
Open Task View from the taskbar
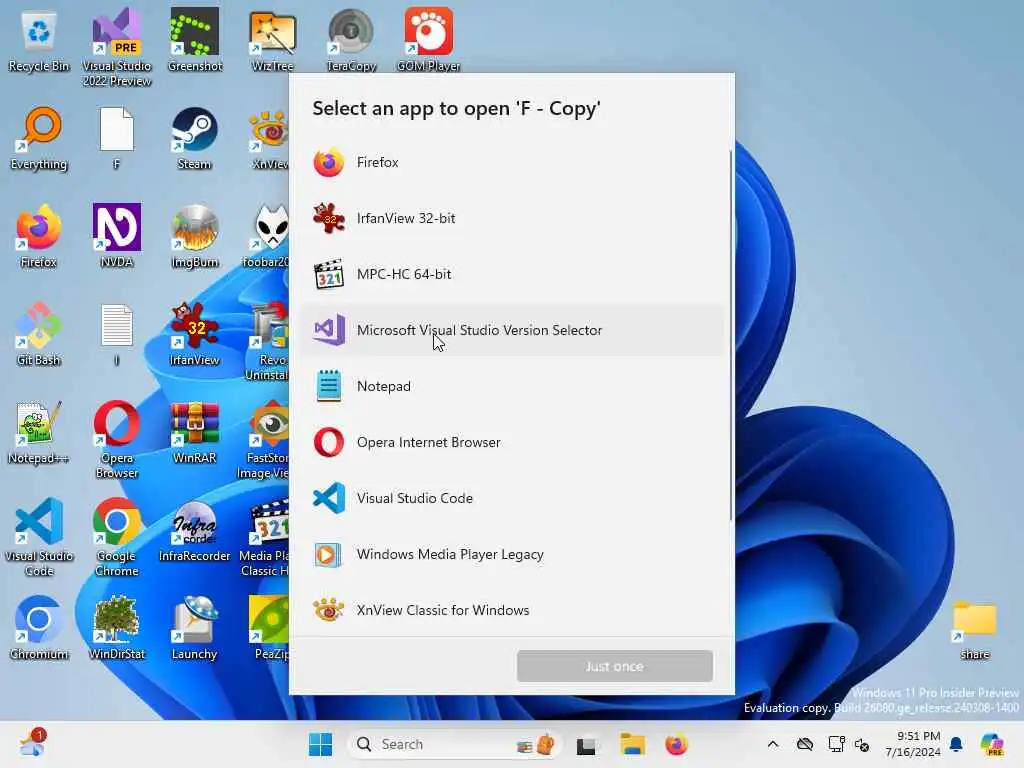pos(586,744)
